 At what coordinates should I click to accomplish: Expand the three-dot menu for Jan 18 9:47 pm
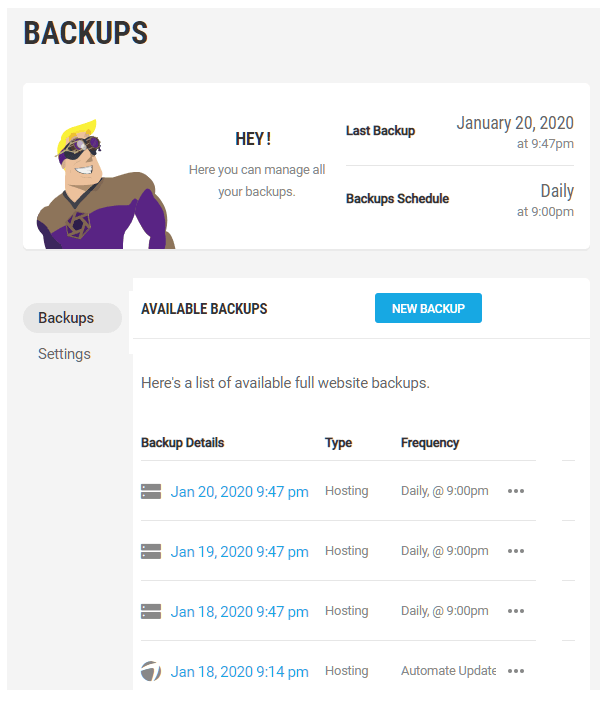pyautogui.click(x=516, y=611)
